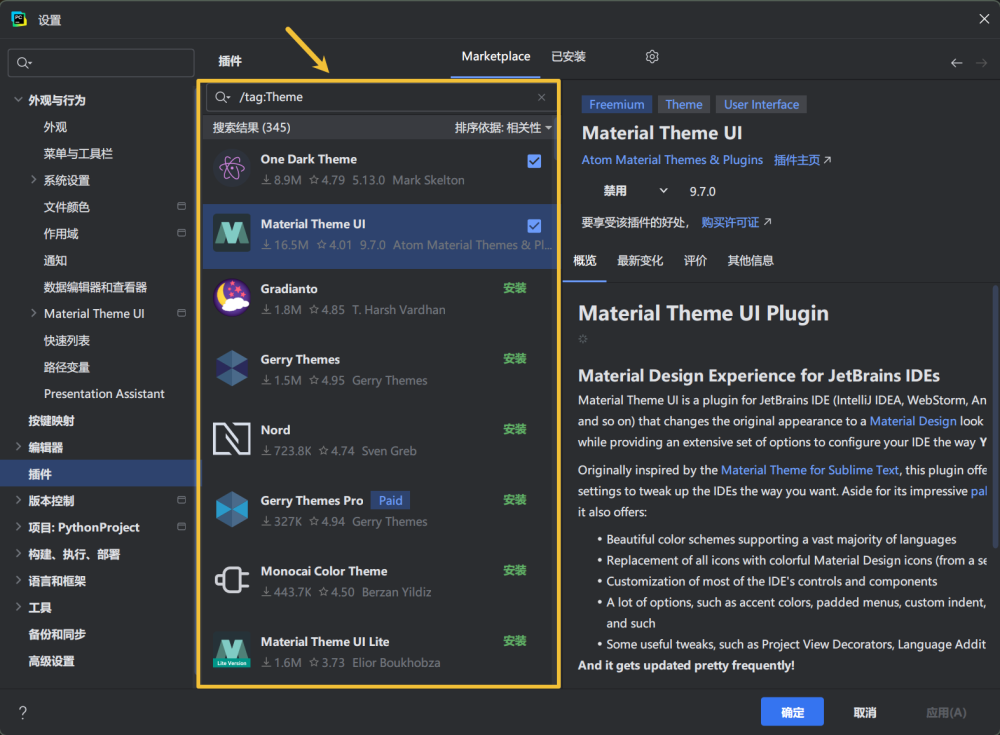
Task: Open the sort by relevance dropdown
Action: pyautogui.click(x=503, y=128)
